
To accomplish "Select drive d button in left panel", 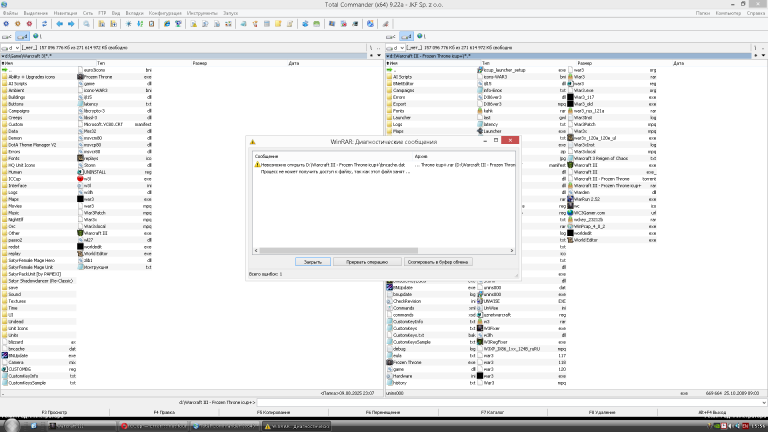I will click(23, 36).
